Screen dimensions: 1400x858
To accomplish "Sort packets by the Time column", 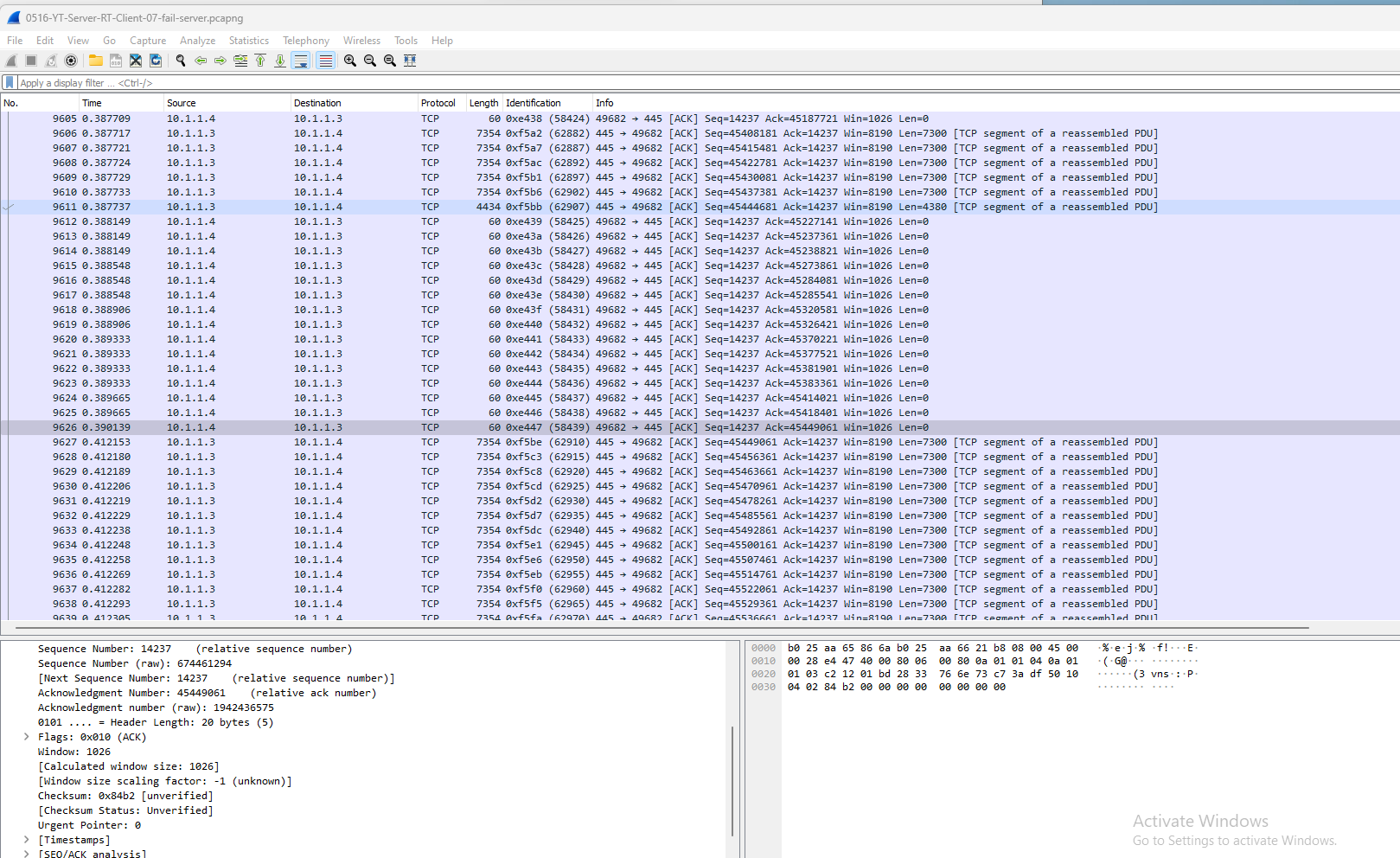I will [x=122, y=103].
